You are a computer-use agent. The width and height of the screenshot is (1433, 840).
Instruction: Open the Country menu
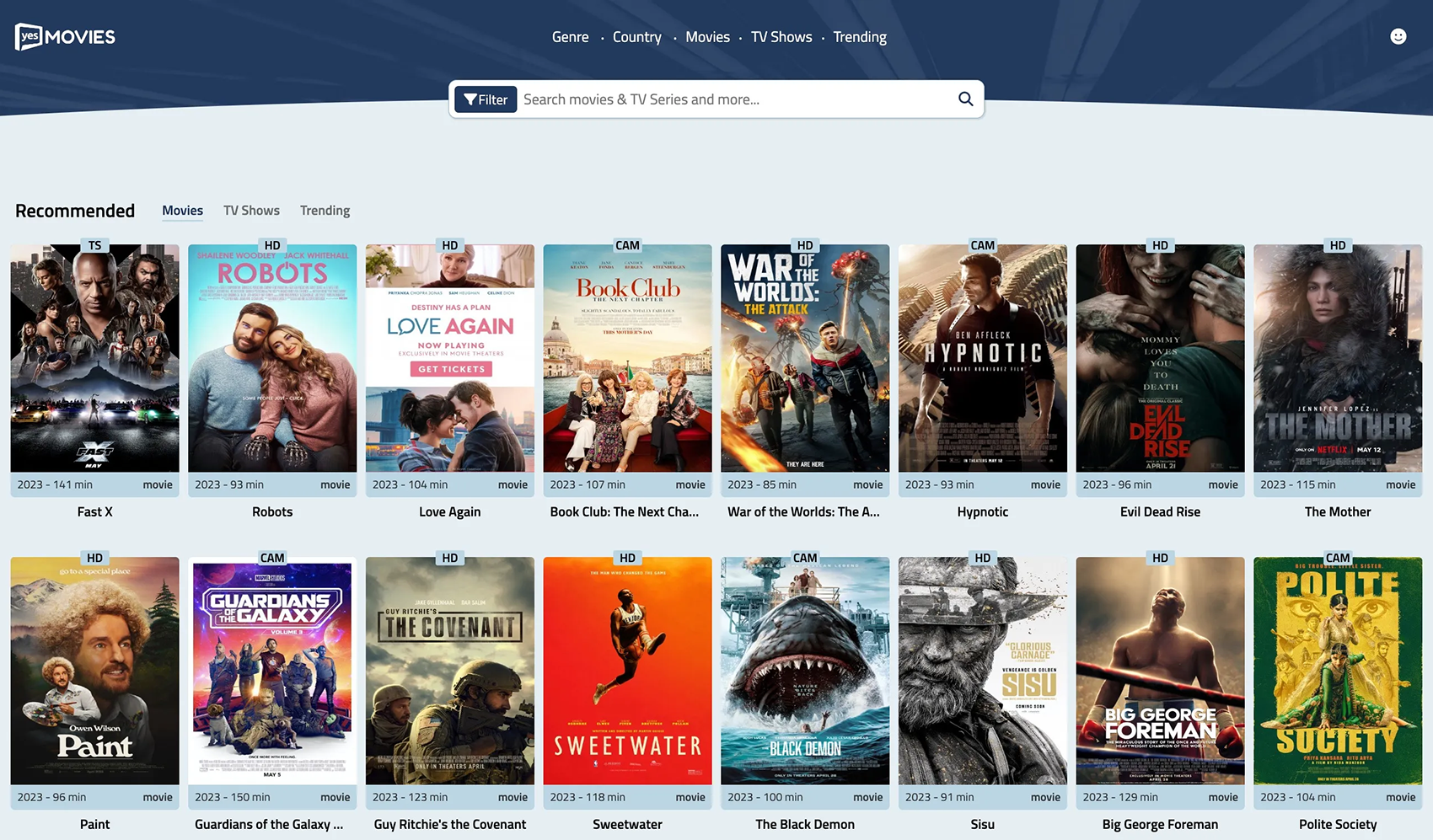click(636, 37)
